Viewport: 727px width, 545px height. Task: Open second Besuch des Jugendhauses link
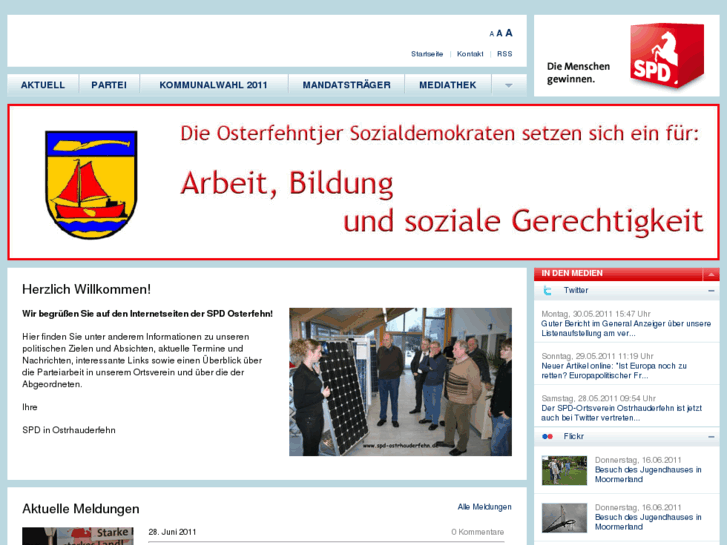point(648,522)
